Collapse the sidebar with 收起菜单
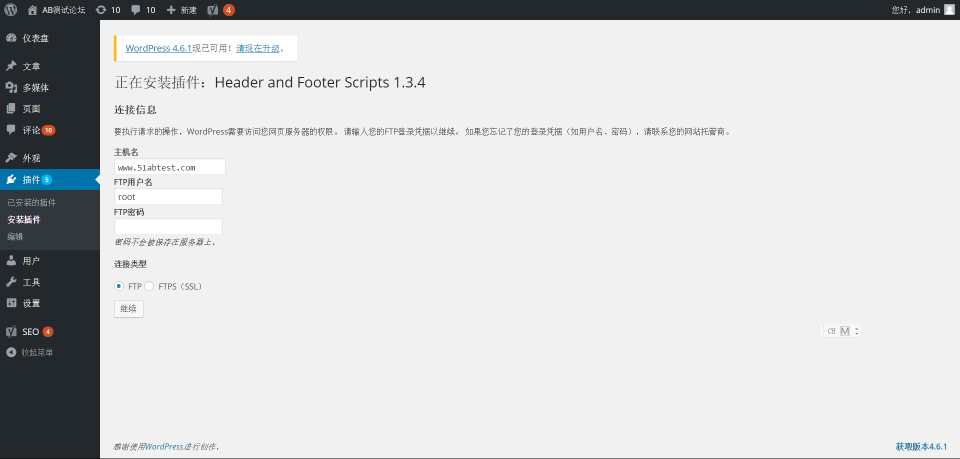The height and width of the screenshot is (459, 960). point(38,352)
